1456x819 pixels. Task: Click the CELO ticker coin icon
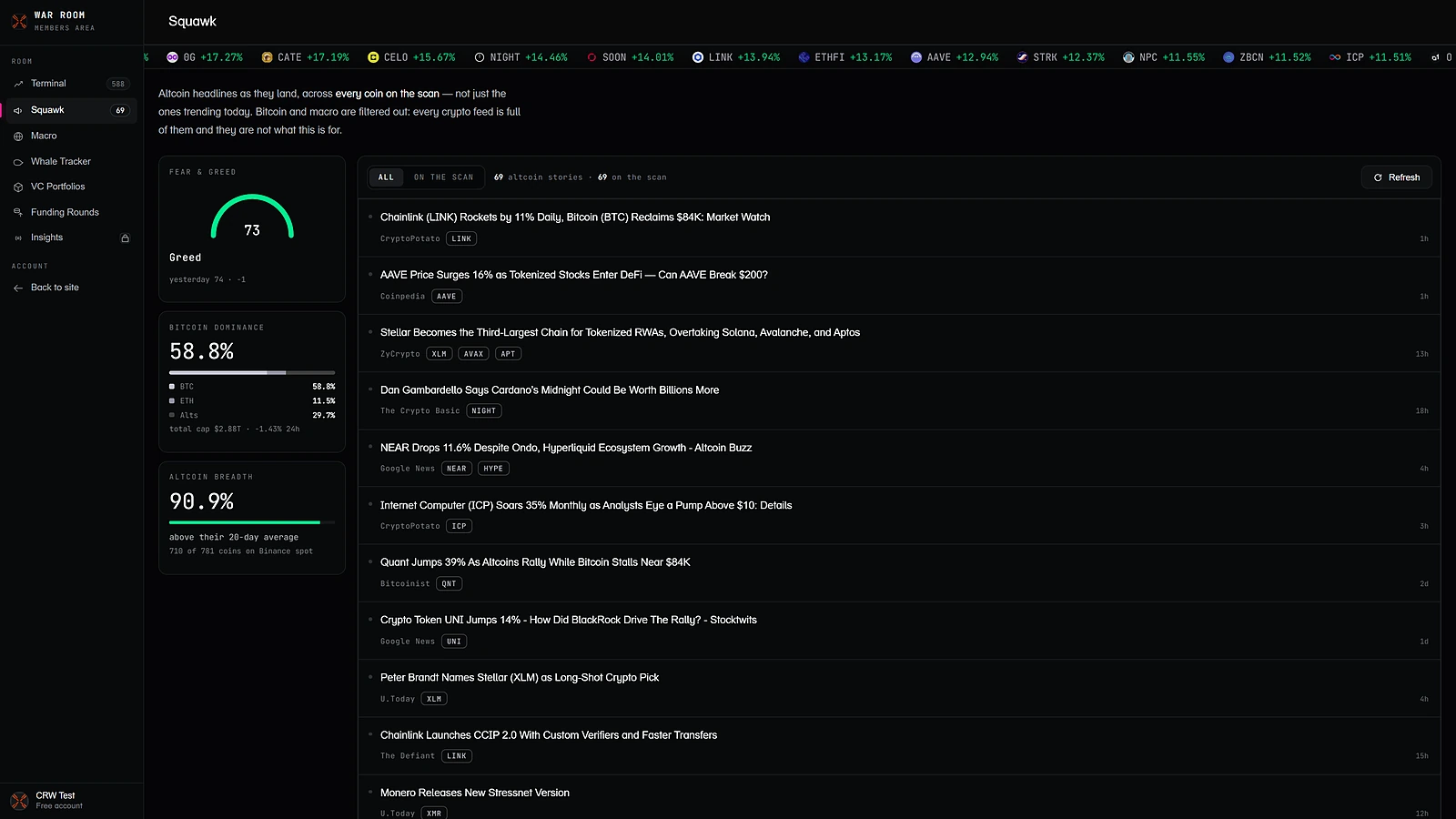tap(373, 57)
